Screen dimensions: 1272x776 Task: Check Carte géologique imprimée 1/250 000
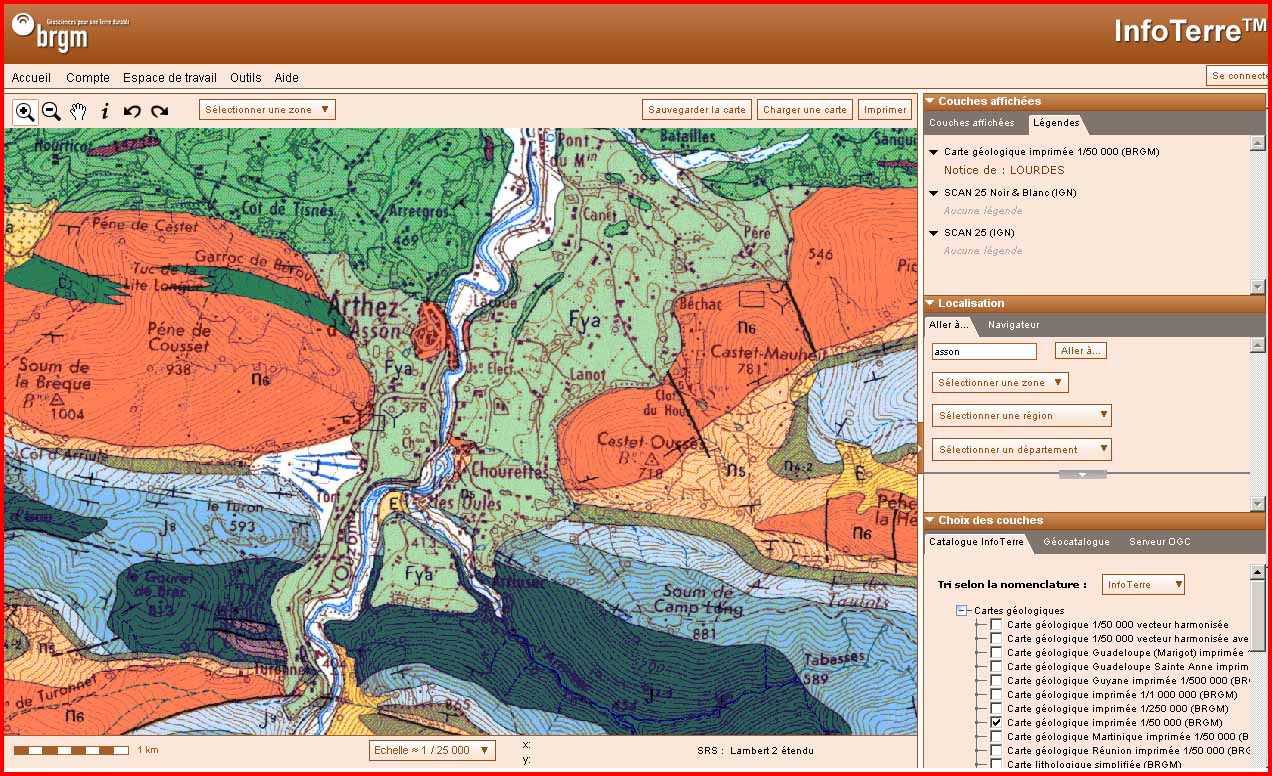tap(995, 708)
